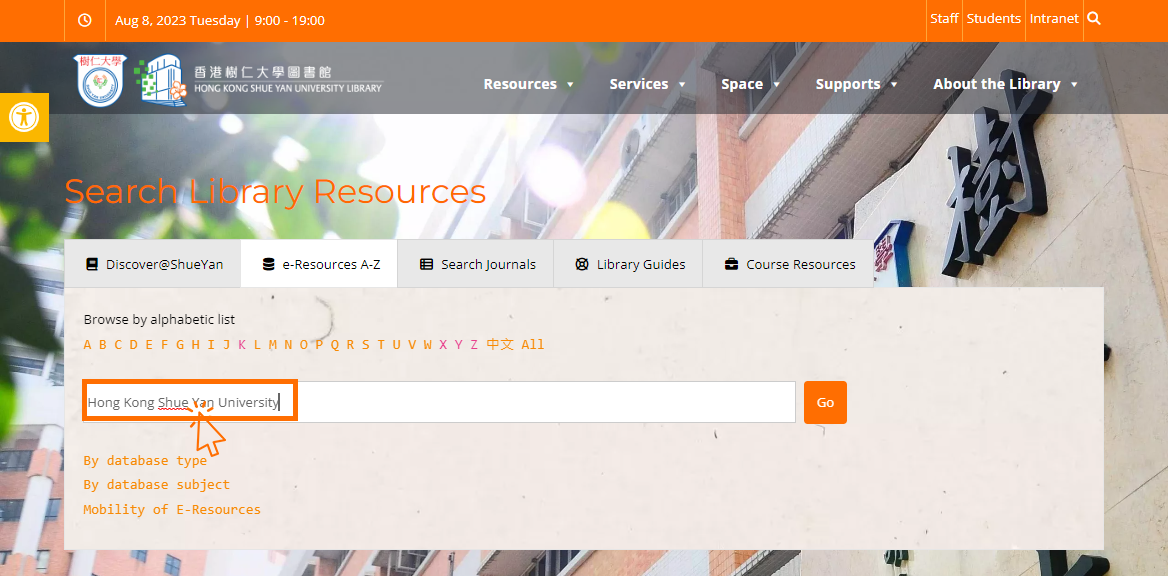This screenshot has height=576, width=1168.
Task: Browse databases by the 中文 link
Action: (500, 344)
